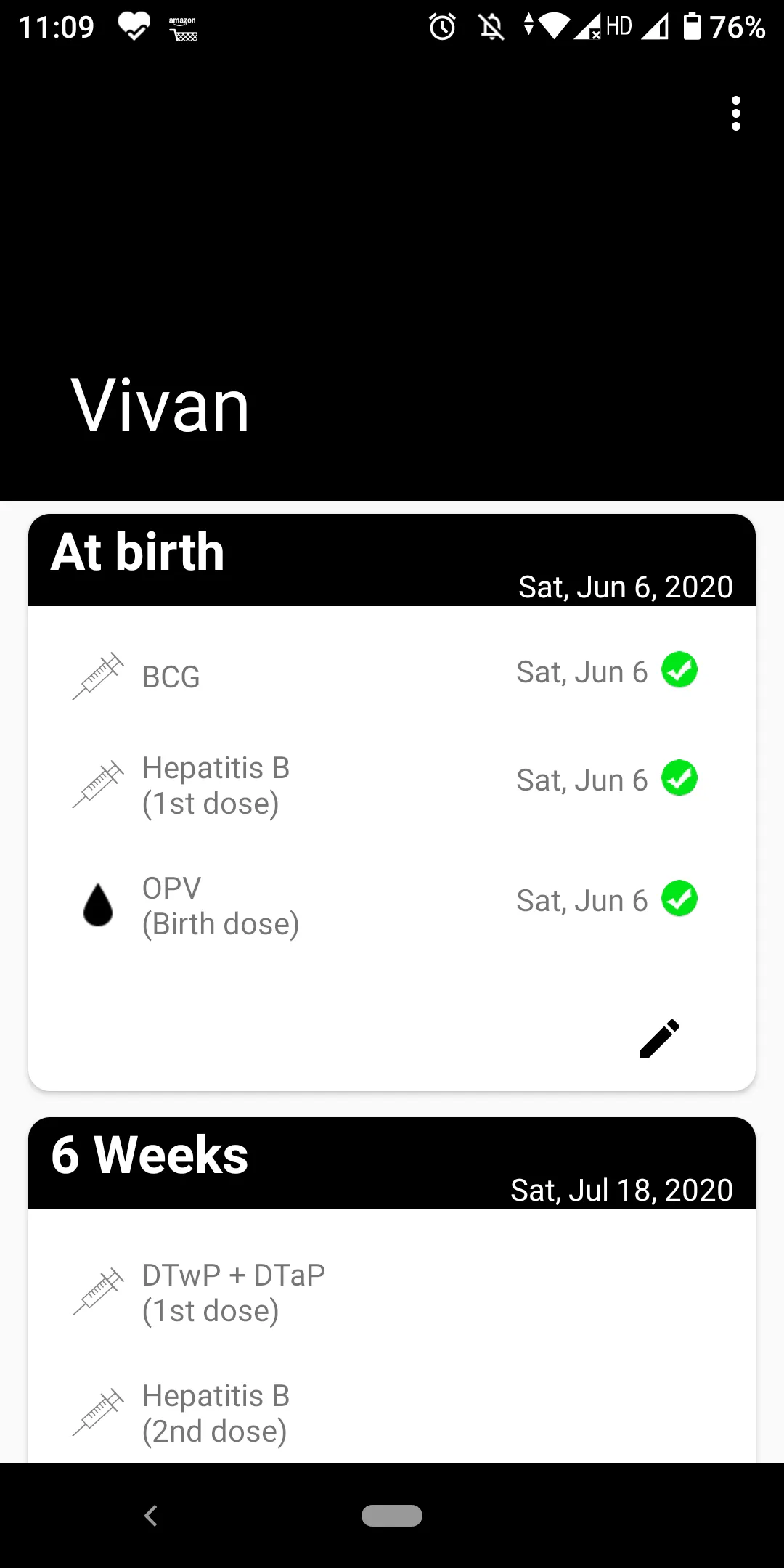
Task: Tap the Sat, Jul 18, 2020 due date
Action: point(621,1191)
